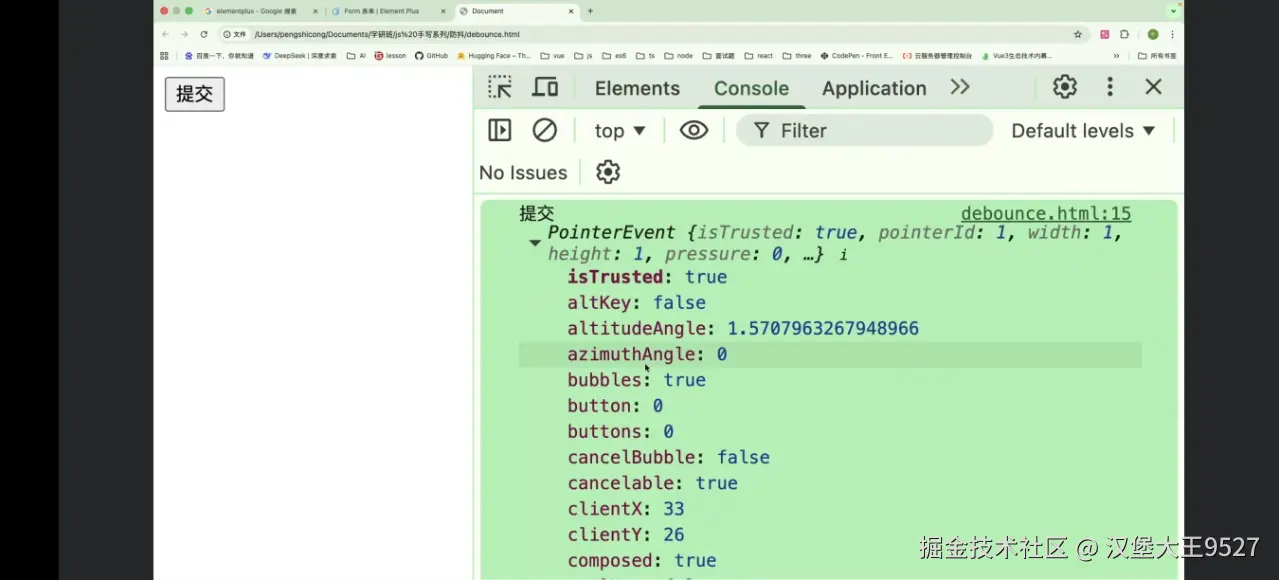Switch to the Console tab
Viewport: 1279px width, 580px height.
751,88
